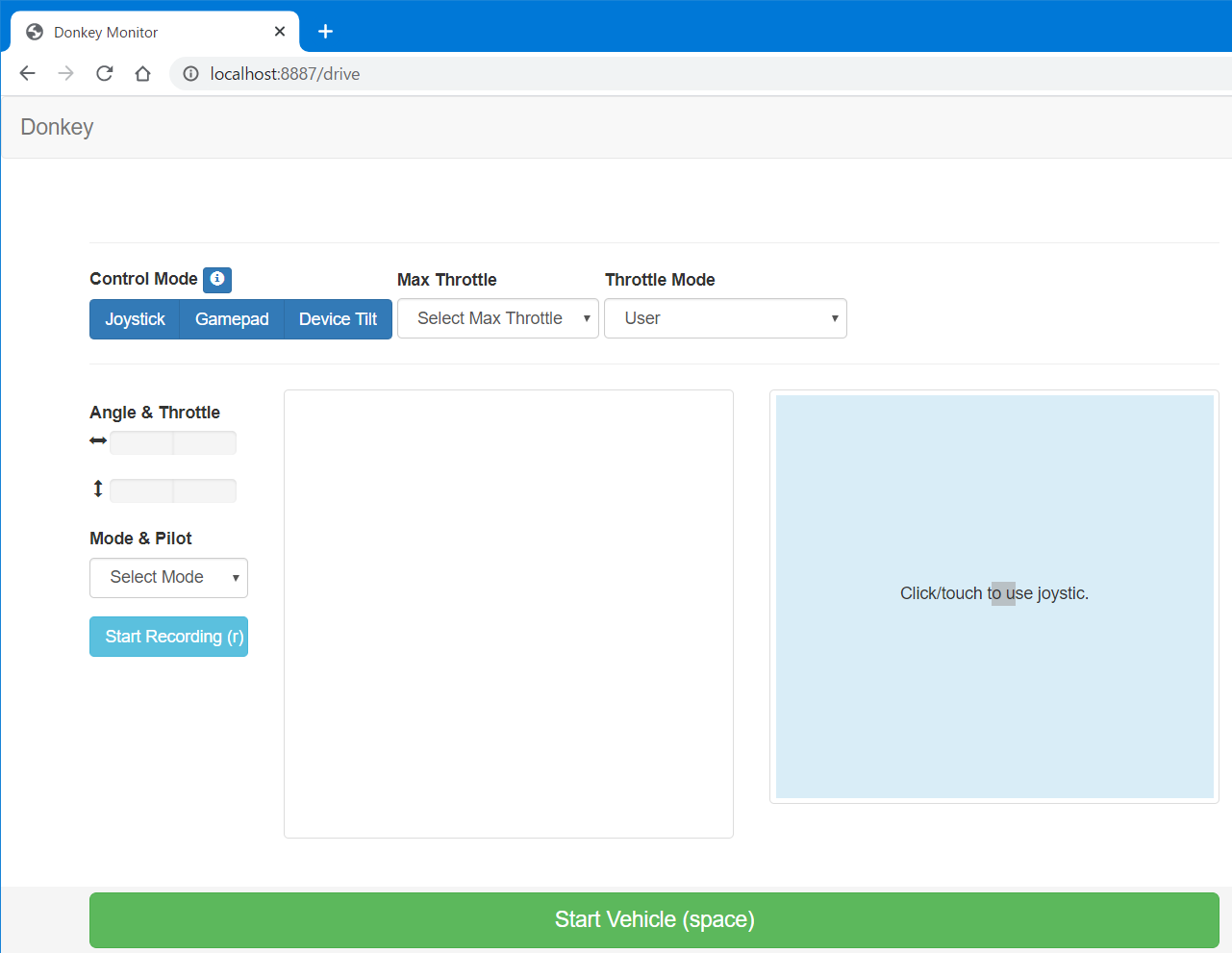
Task: Open a new browser tab
Action: tap(325, 32)
